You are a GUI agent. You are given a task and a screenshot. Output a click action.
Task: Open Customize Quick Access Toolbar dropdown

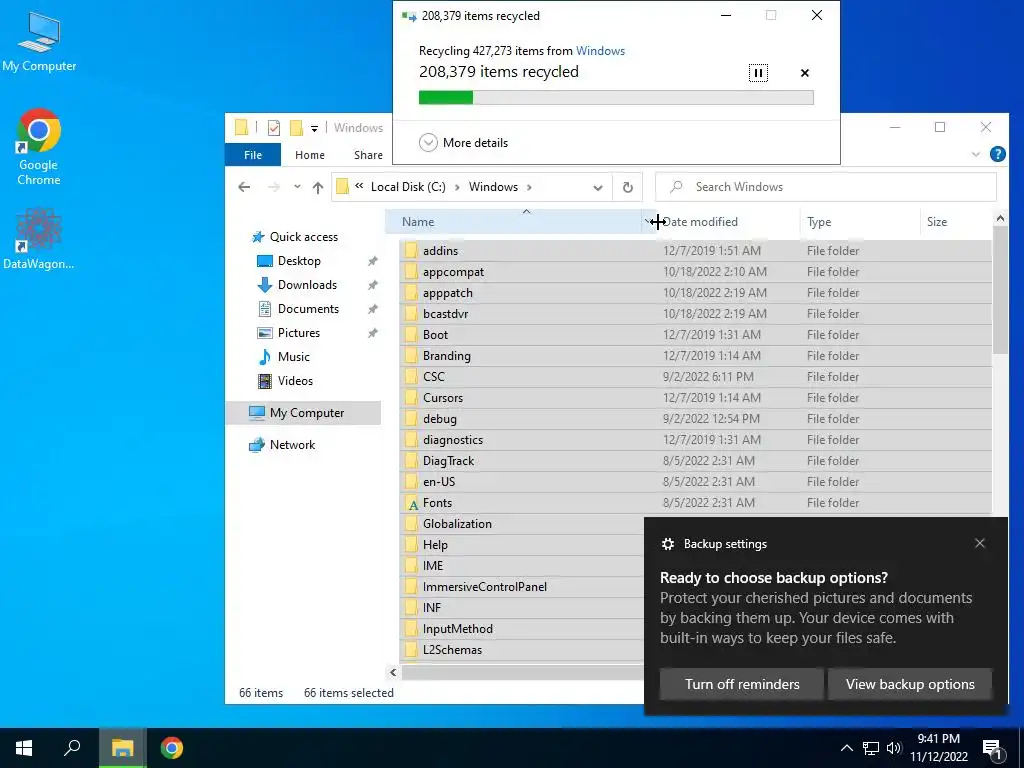click(x=314, y=129)
